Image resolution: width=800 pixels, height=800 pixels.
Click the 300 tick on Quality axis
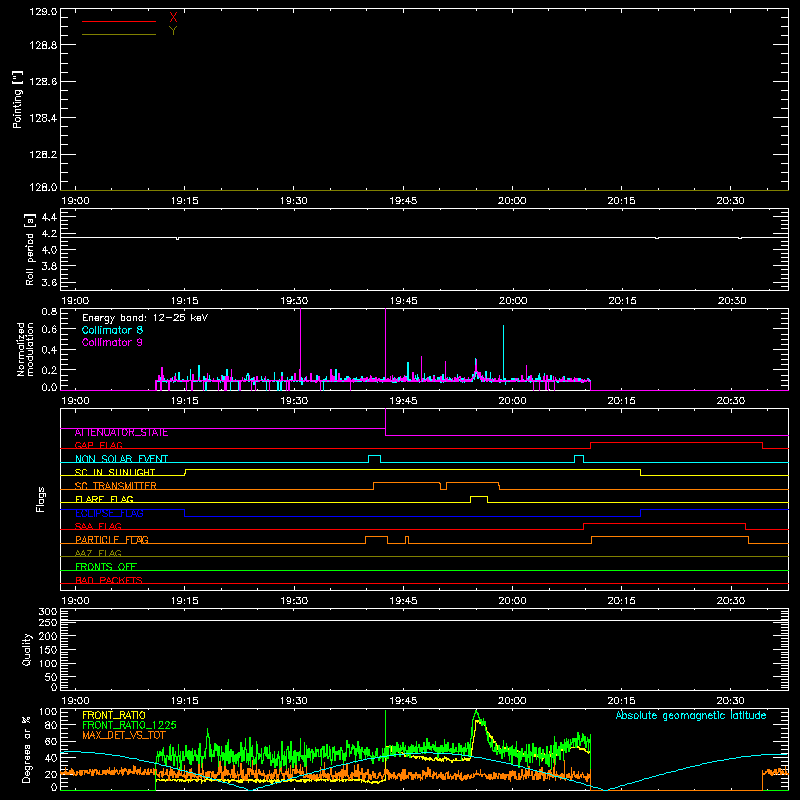(x=48, y=612)
